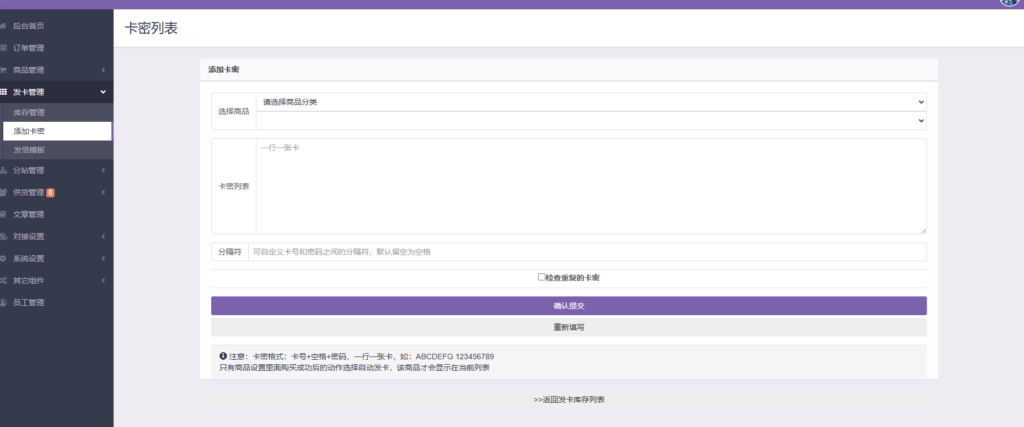Click the 分隔符 field label

(230, 251)
